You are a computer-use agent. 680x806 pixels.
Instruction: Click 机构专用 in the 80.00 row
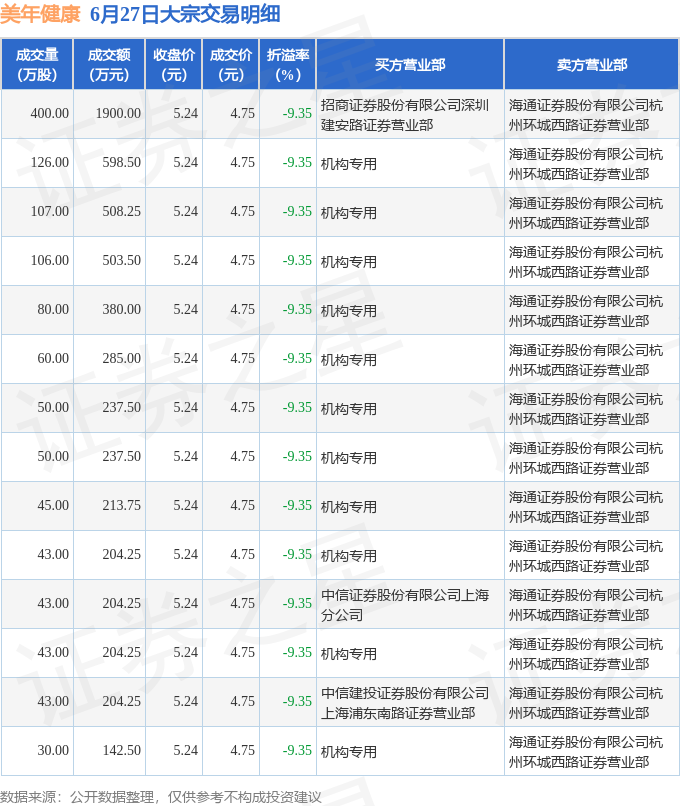(x=348, y=311)
